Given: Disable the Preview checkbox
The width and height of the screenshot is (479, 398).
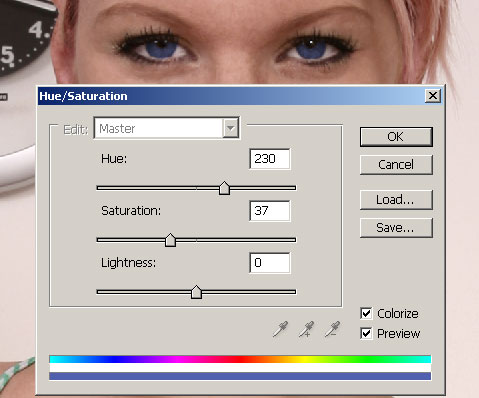Looking at the screenshot, I should (x=366, y=333).
